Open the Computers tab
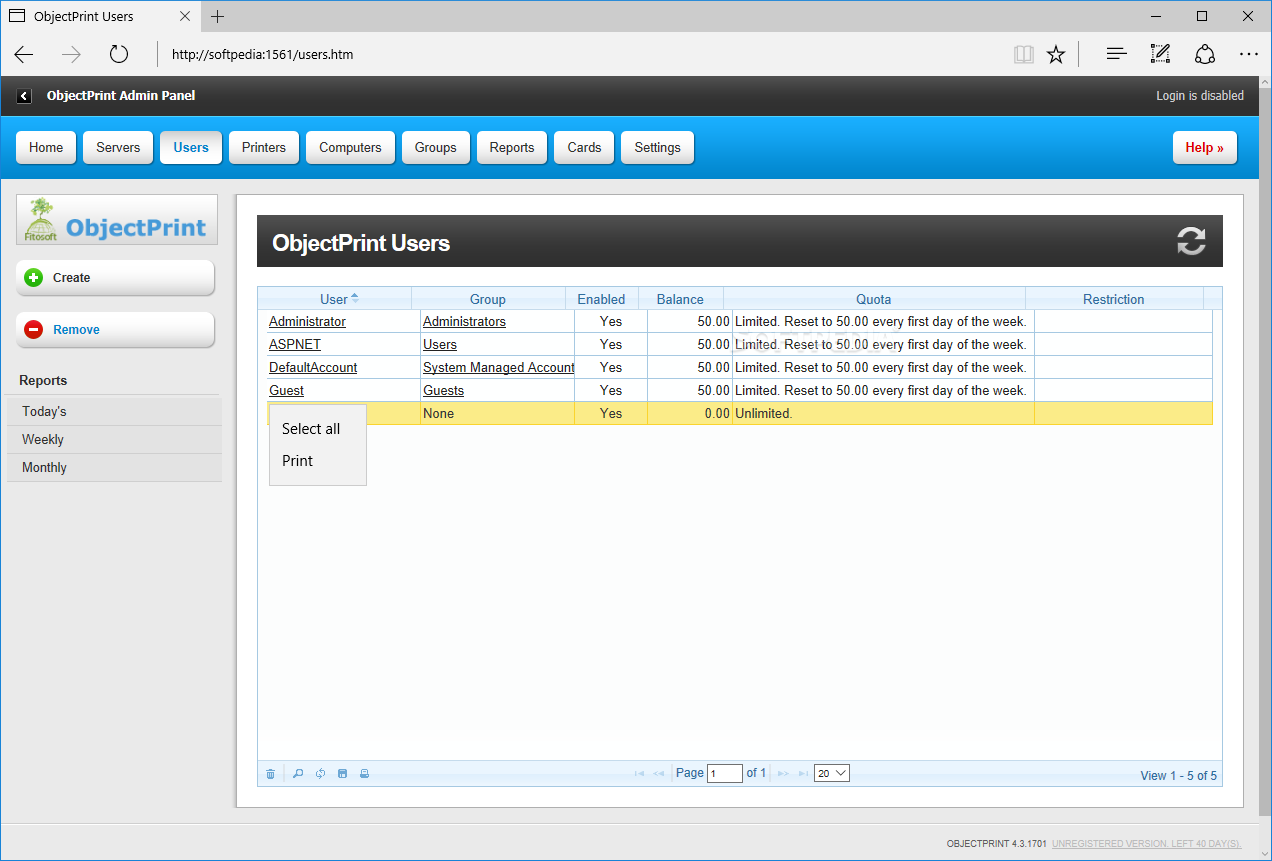 tap(350, 147)
